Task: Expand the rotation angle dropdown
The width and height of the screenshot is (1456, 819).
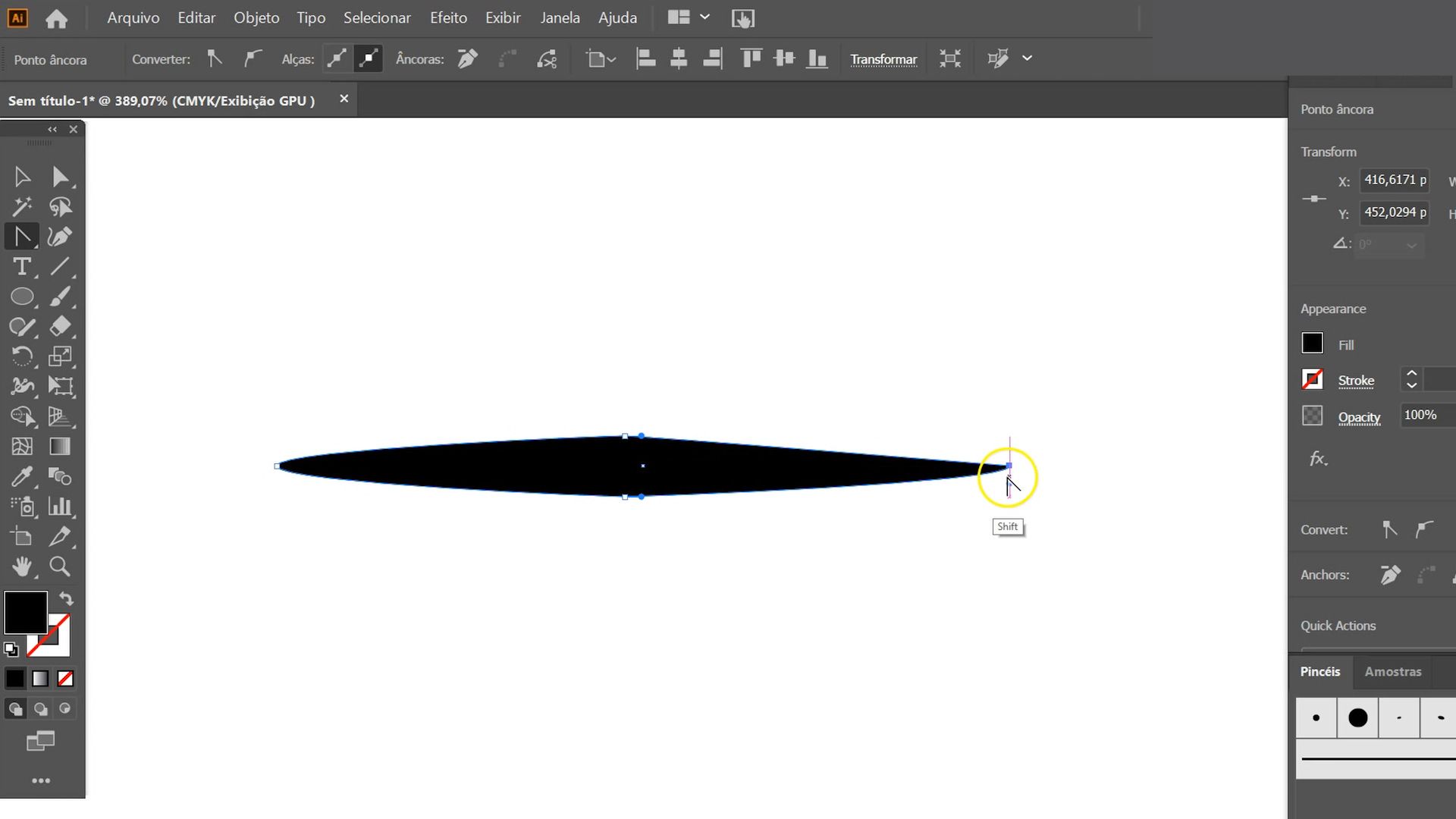Action: 1411,245
